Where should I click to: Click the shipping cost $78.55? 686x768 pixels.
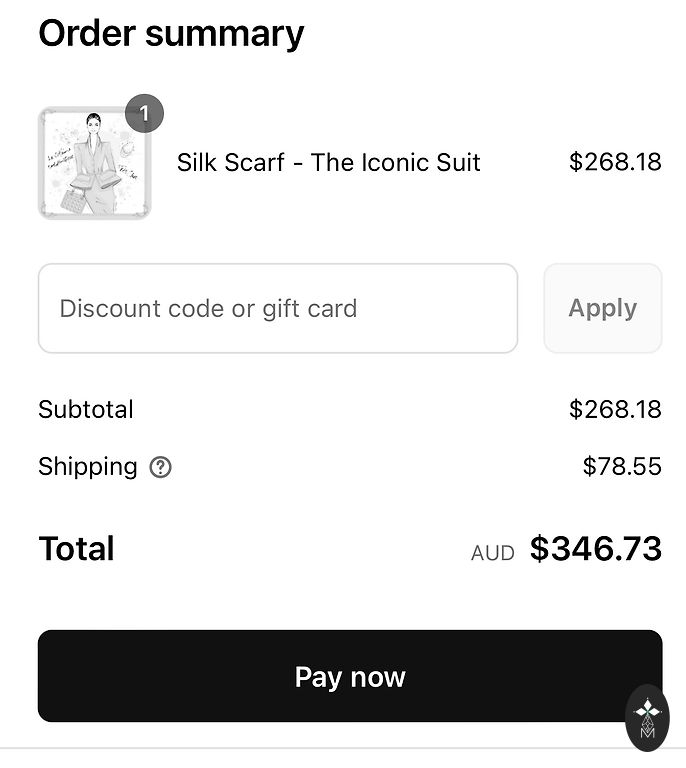[621, 467]
